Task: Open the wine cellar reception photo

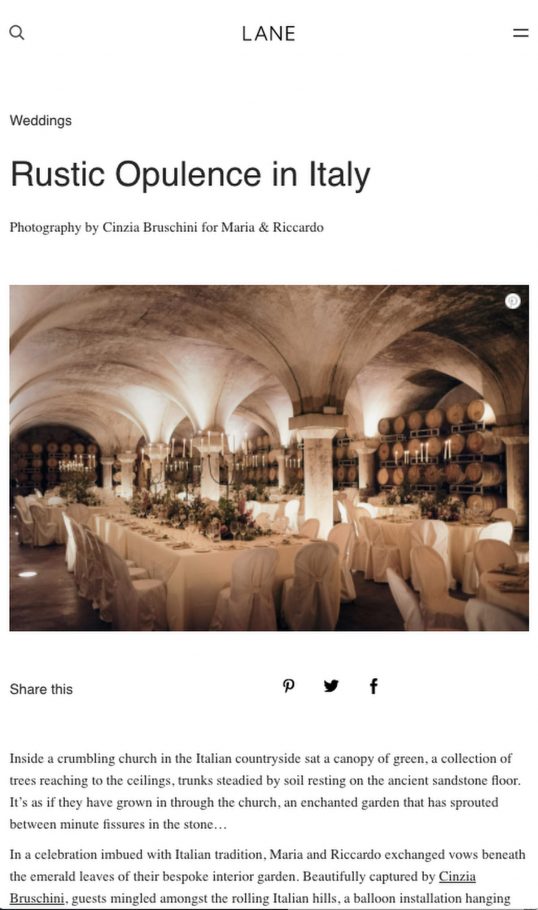Action: point(269,458)
